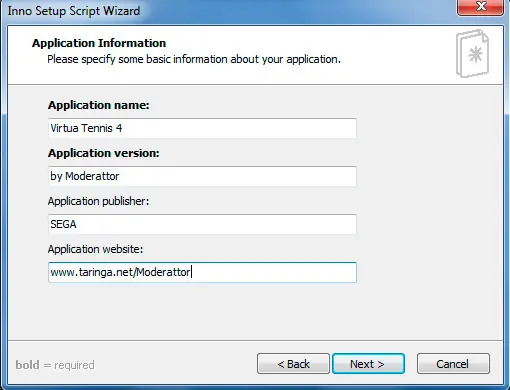Viewport: 510px width, 390px height.
Task: Click the 'Application publisher:' label
Action: tap(98, 201)
